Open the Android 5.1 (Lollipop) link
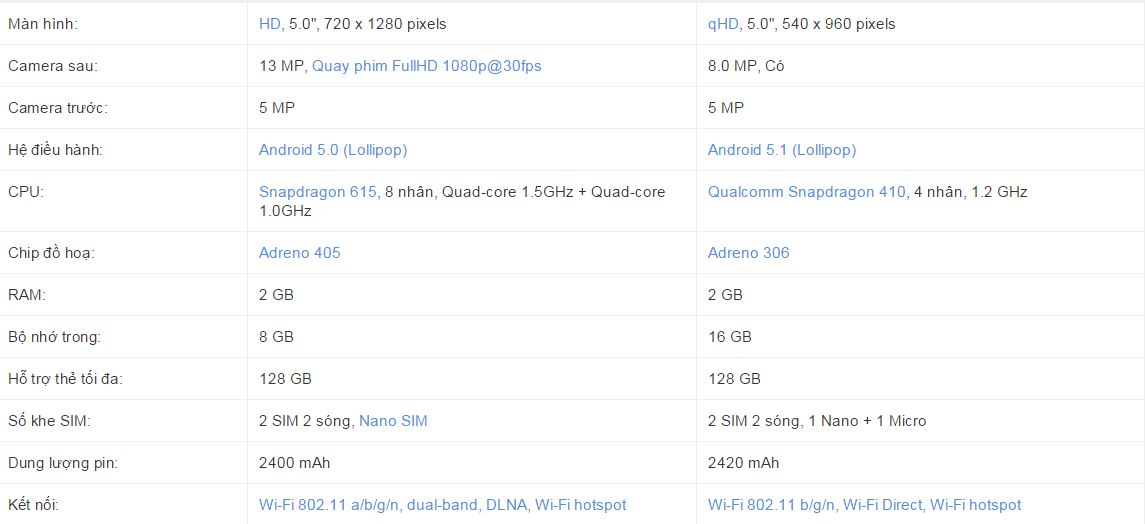 coord(782,150)
